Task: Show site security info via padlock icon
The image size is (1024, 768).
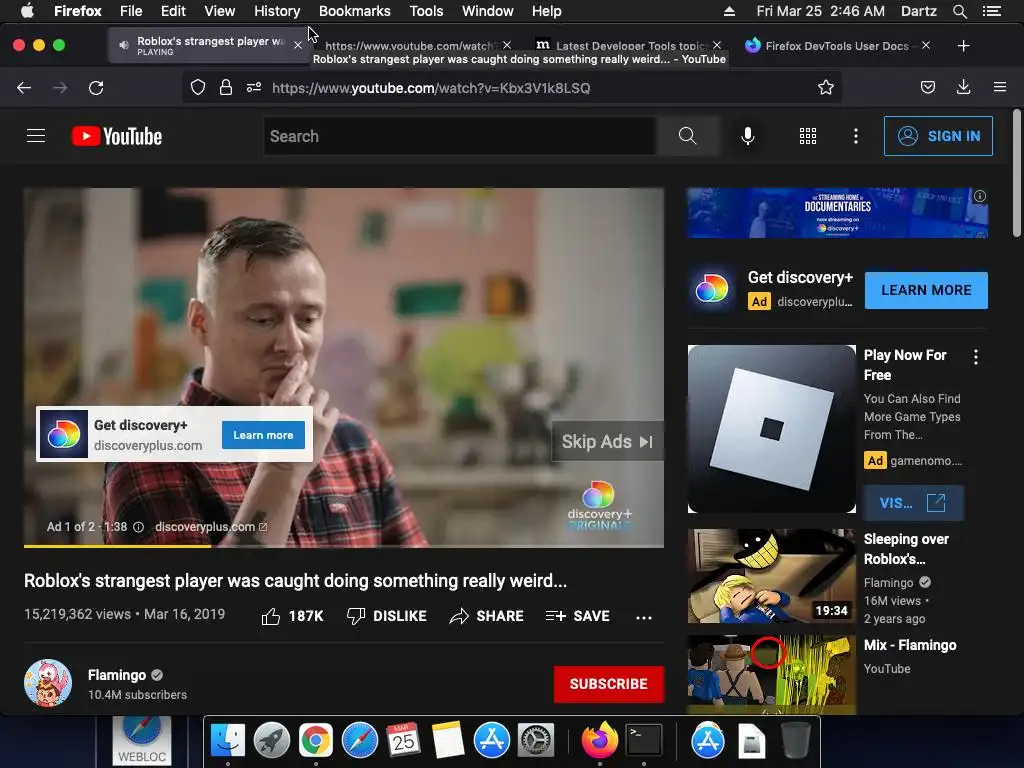Action: click(226, 88)
